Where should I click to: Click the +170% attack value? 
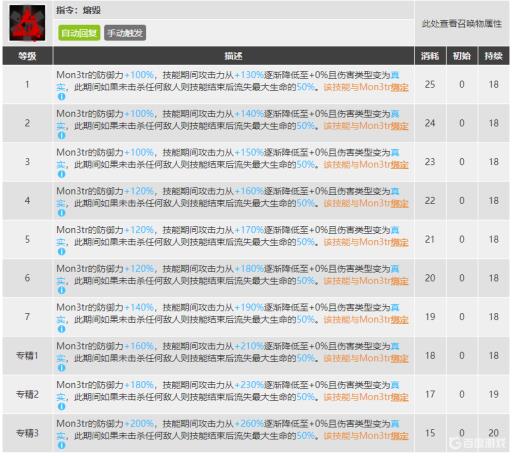(x=249, y=230)
